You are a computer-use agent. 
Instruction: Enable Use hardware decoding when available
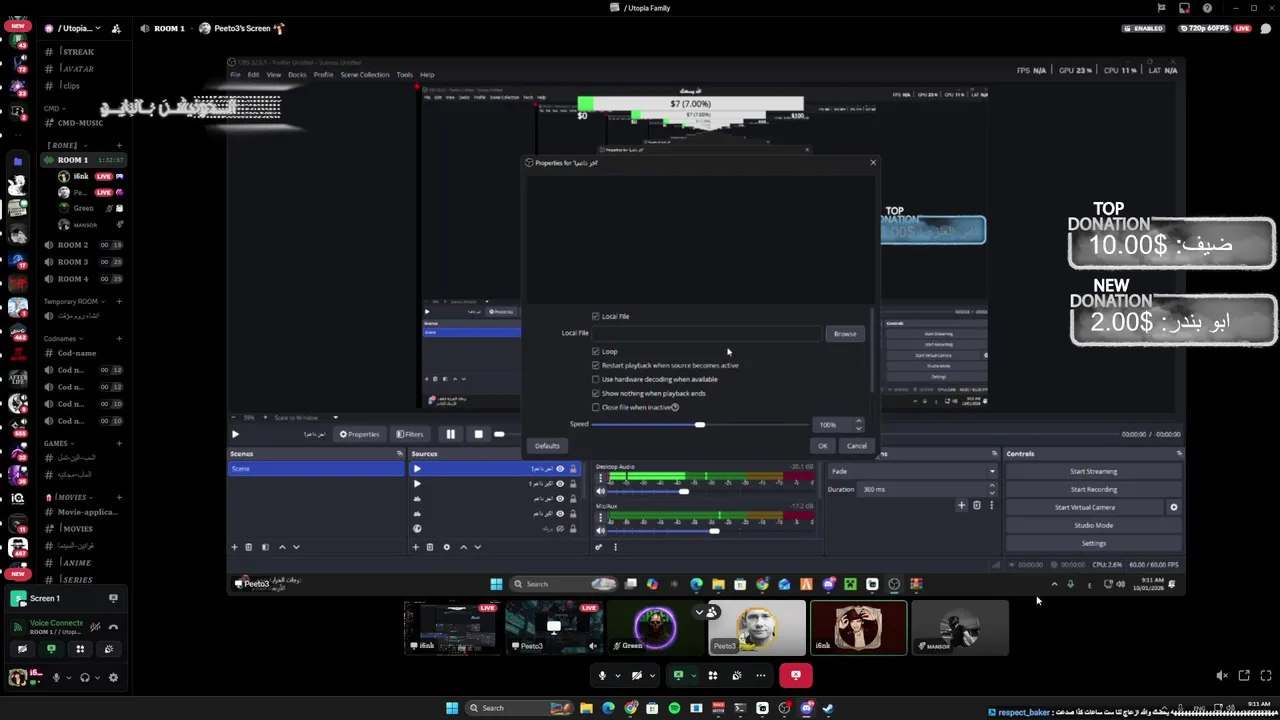pyautogui.click(x=596, y=379)
